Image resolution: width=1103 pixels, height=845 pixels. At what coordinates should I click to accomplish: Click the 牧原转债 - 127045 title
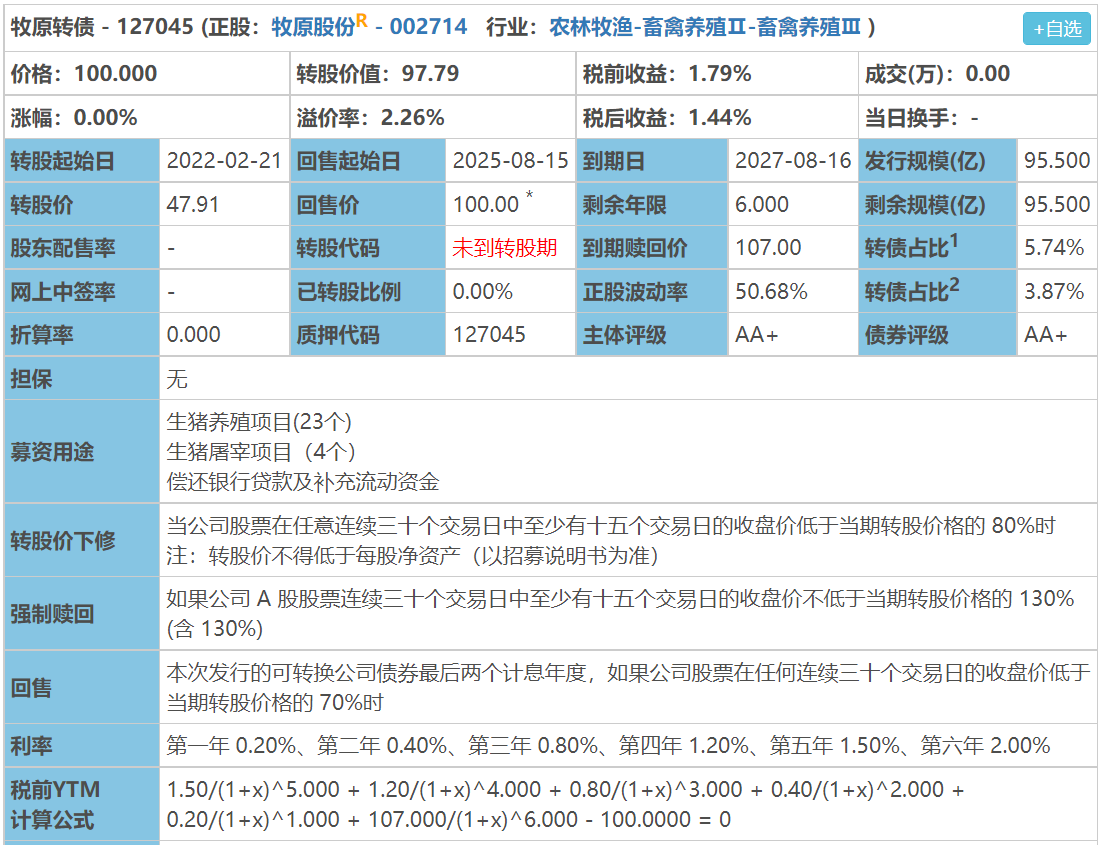(102, 27)
